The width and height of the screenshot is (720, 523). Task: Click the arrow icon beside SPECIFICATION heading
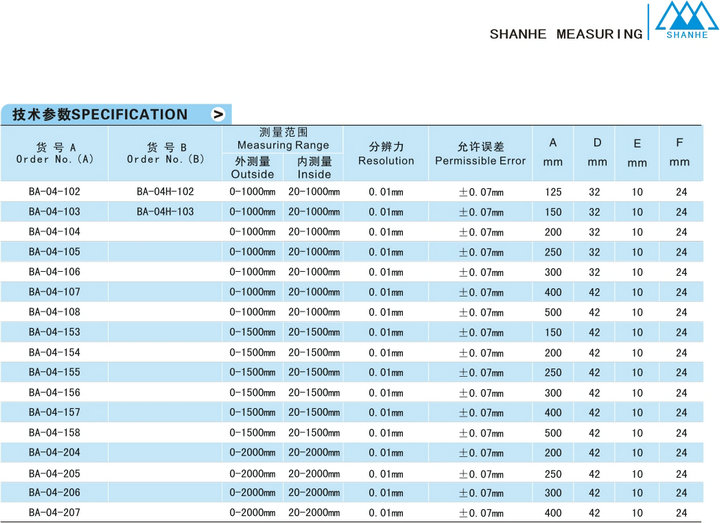(x=219, y=114)
